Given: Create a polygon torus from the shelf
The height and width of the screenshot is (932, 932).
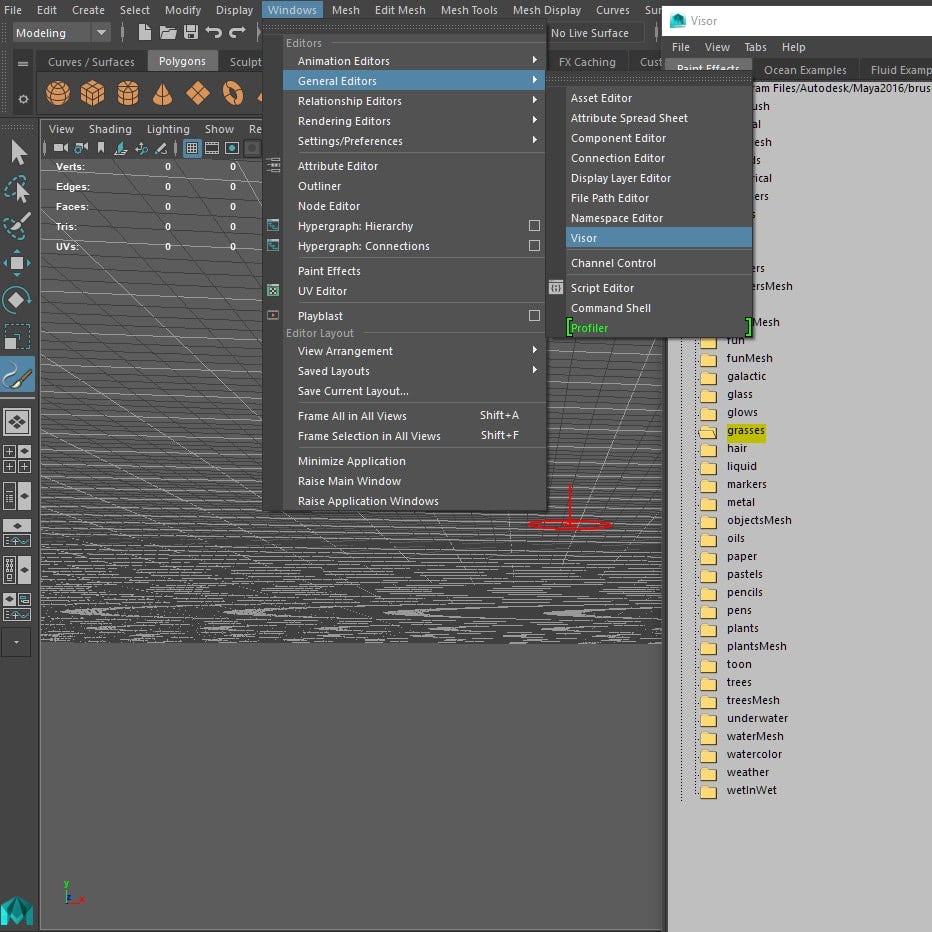Looking at the screenshot, I should click(233, 93).
